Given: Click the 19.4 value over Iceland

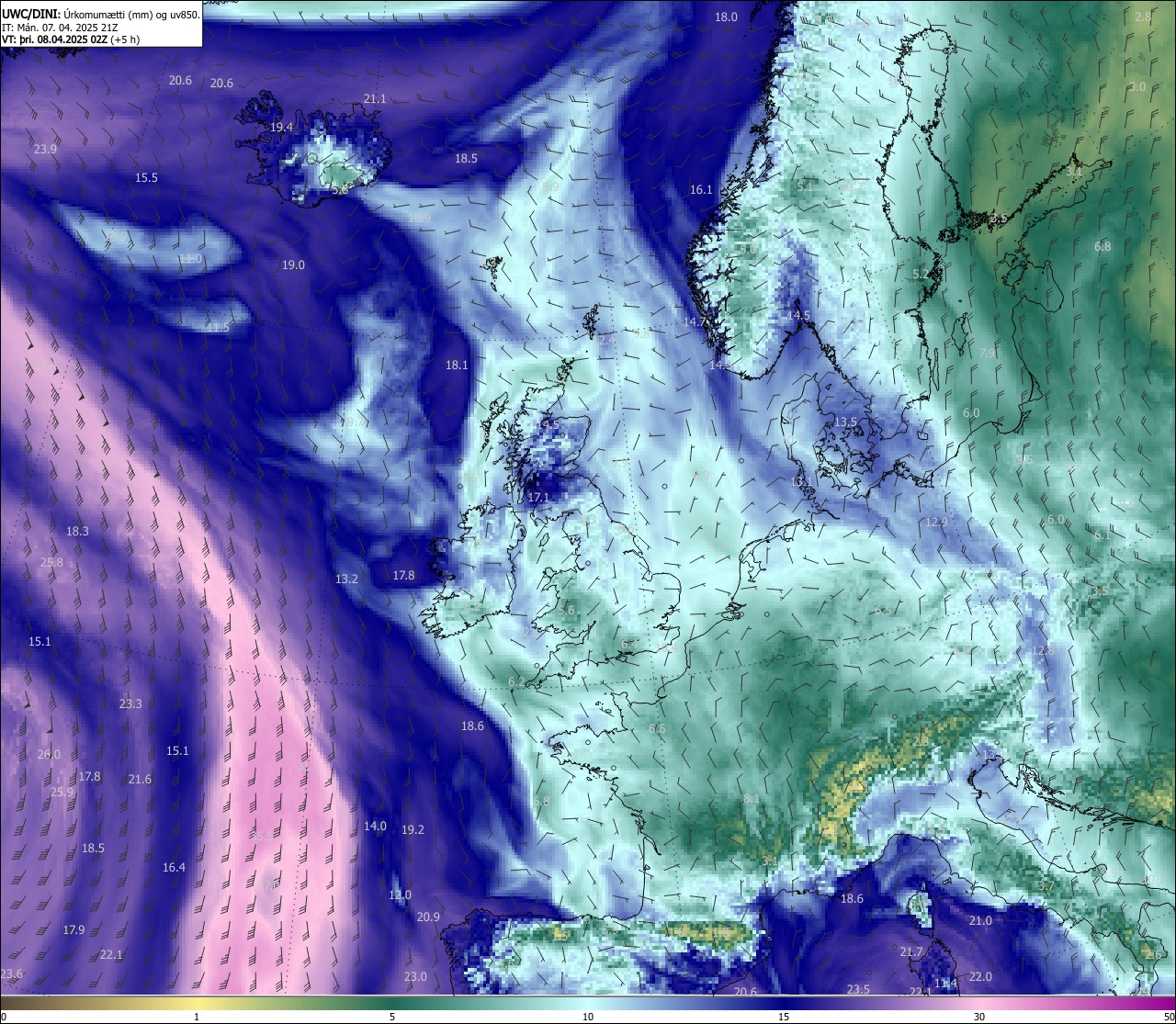Looking at the screenshot, I should [x=281, y=127].
